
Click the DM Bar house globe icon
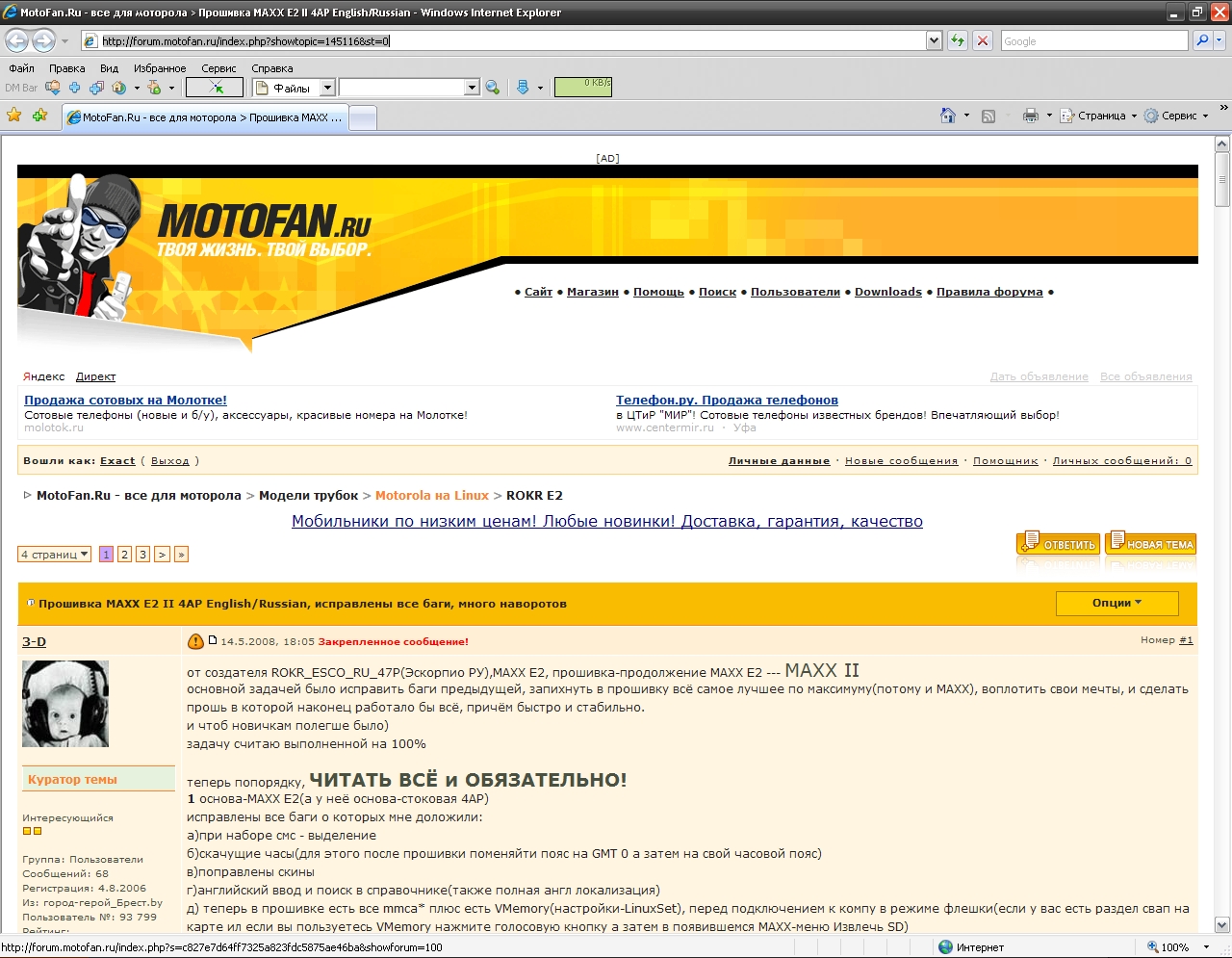click(119, 88)
